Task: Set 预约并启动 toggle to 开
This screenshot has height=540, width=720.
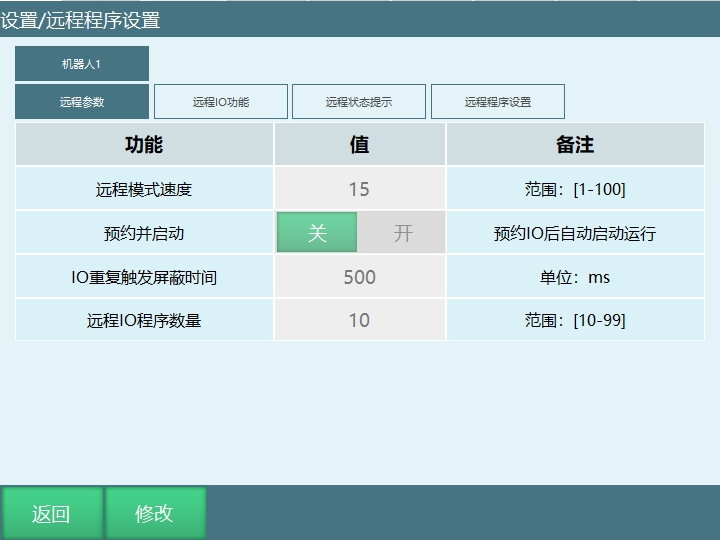Action: 402,233
